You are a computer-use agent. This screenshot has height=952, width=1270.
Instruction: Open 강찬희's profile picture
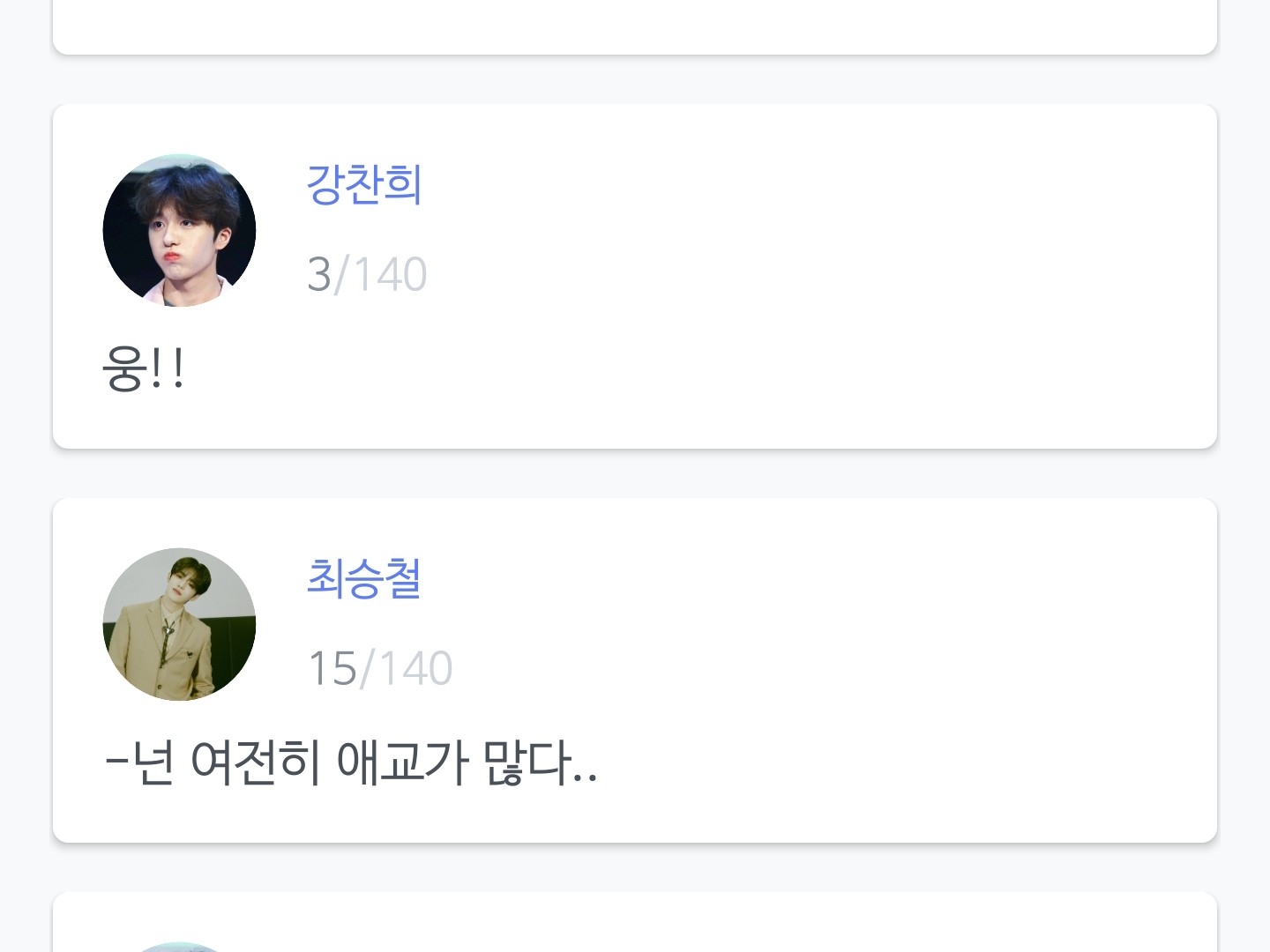pos(179,231)
